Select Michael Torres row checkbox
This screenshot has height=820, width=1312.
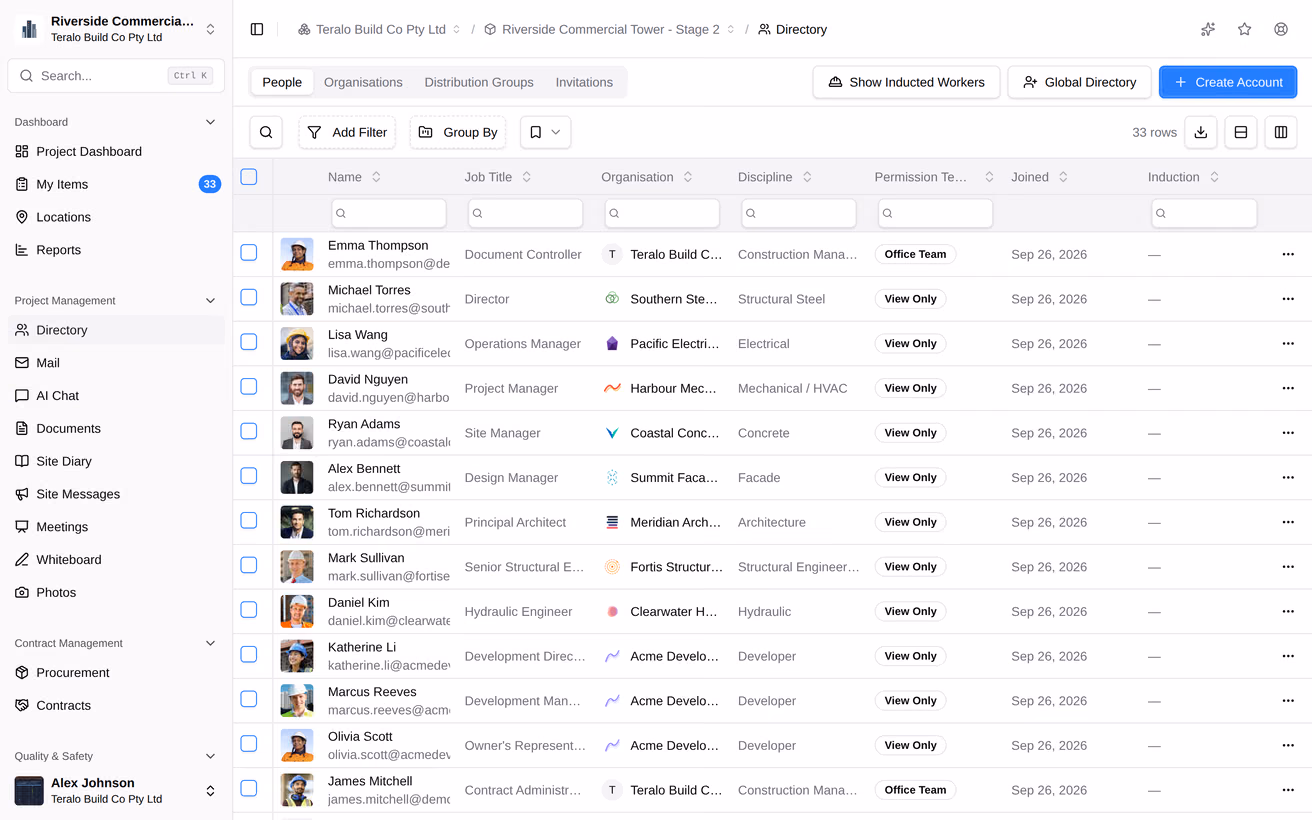coord(249,298)
